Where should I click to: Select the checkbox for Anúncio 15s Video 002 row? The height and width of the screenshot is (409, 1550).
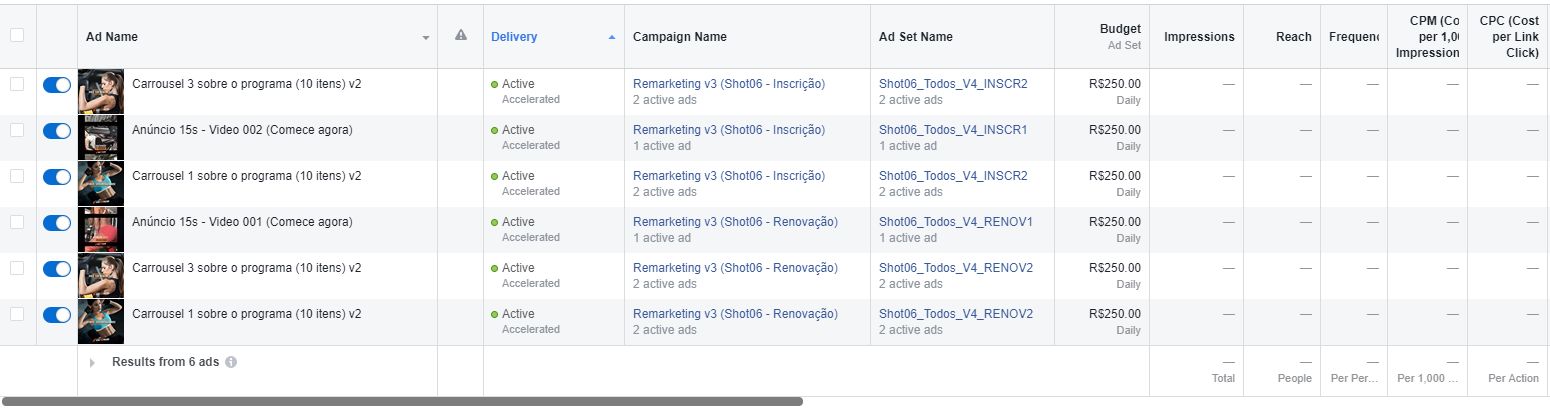(x=17, y=130)
